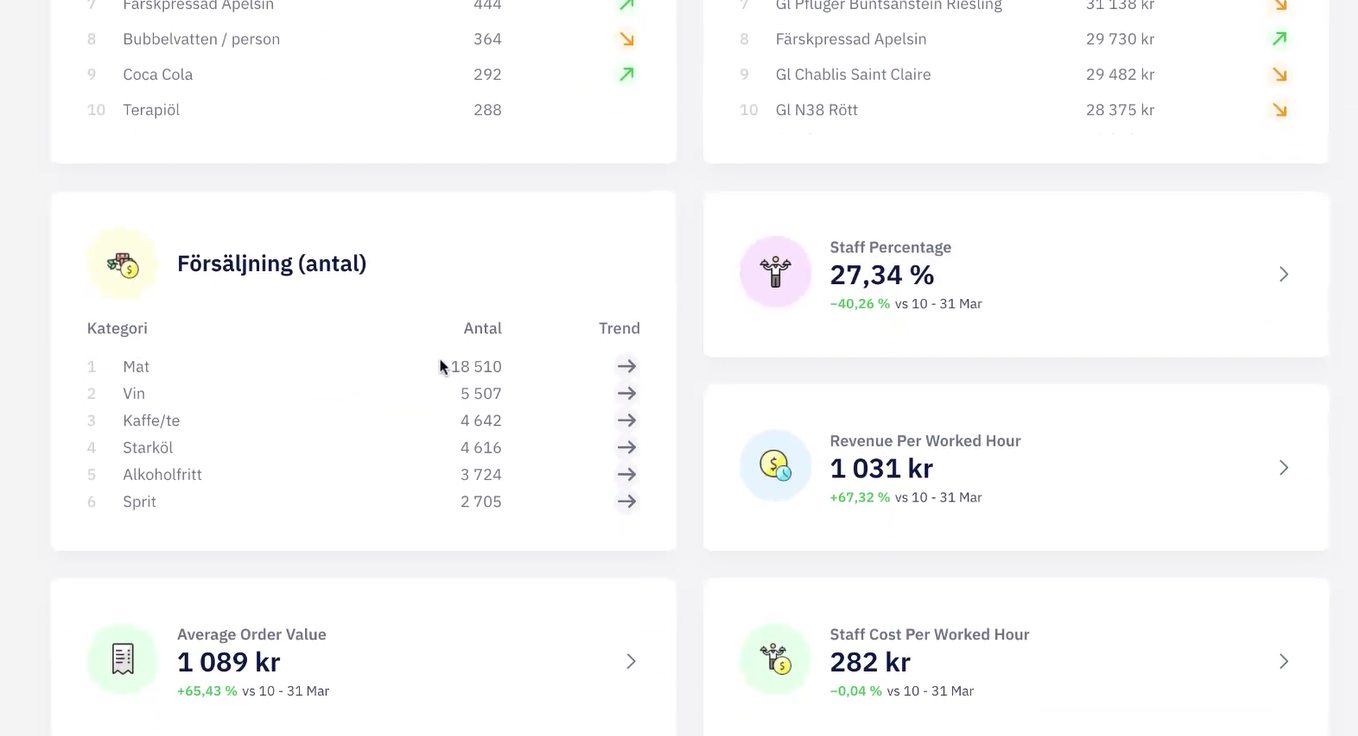Select the Gl N38 Rött product row

pyautogui.click(x=1016, y=110)
